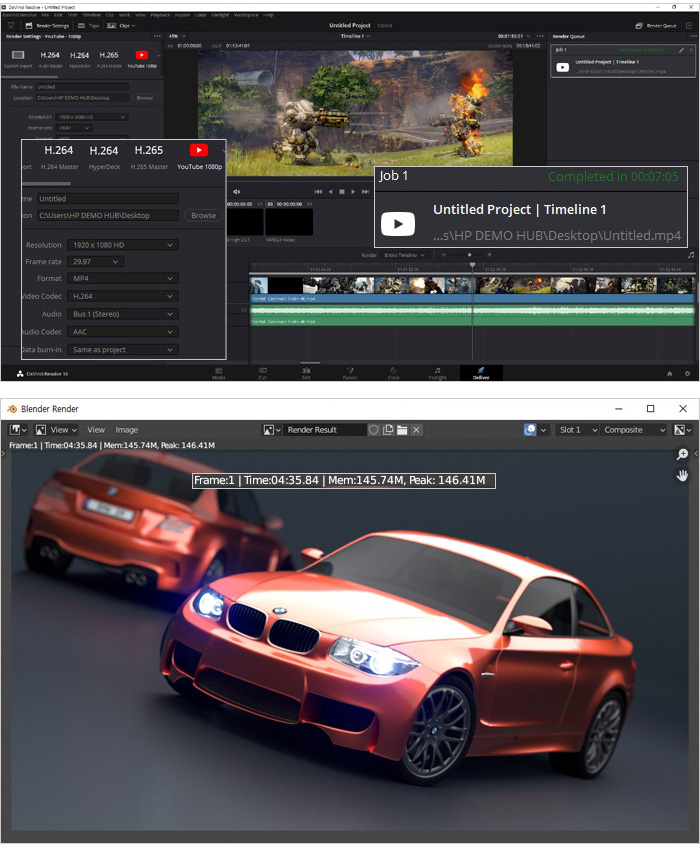Toggle the Render Queue panel button

656,25
